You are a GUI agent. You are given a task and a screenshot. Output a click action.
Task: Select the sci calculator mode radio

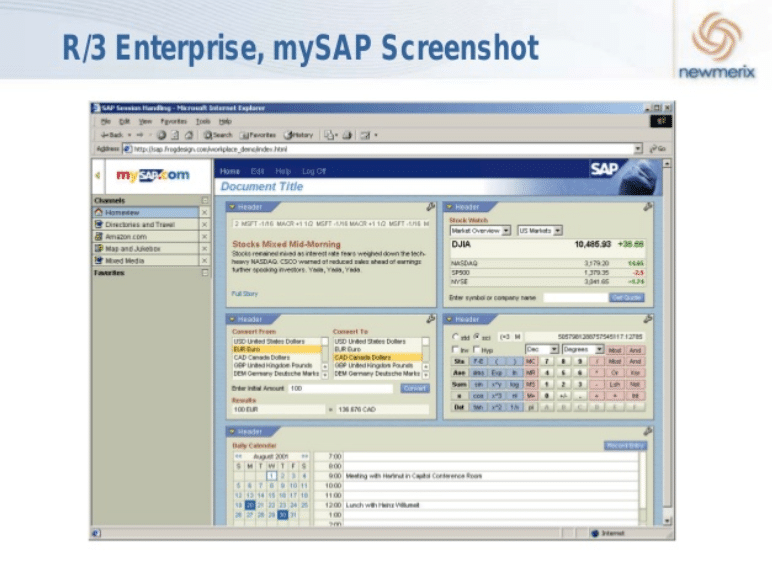(477, 337)
